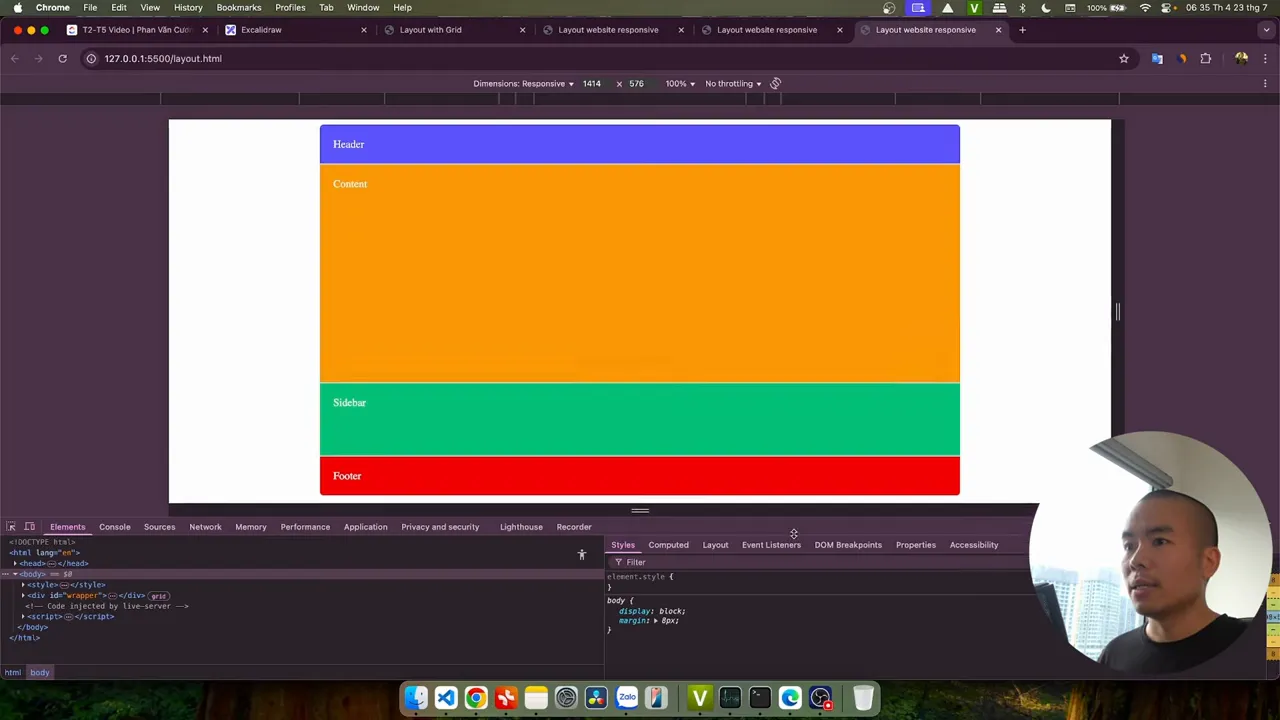Open the Computed styles tab
The height and width of the screenshot is (720, 1280).
click(x=668, y=545)
